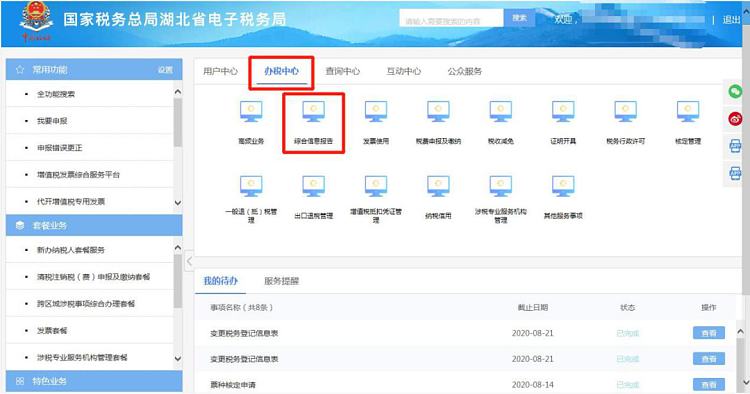Open the 发票使用 module icon
Screen dimensions: 750x394
tap(376, 112)
